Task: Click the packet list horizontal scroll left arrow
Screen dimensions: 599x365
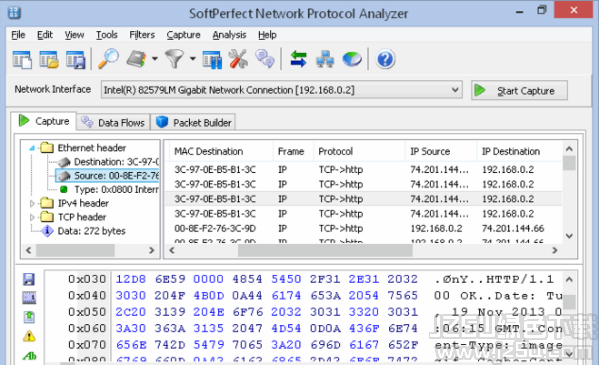Action: pyautogui.click(x=172, y=250)
